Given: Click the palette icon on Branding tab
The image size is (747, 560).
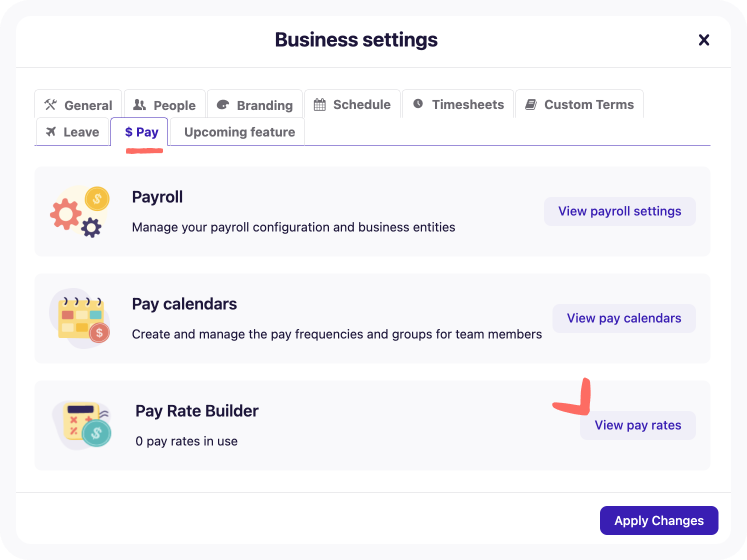Looking at the screenshot, I should pos(223,105).
